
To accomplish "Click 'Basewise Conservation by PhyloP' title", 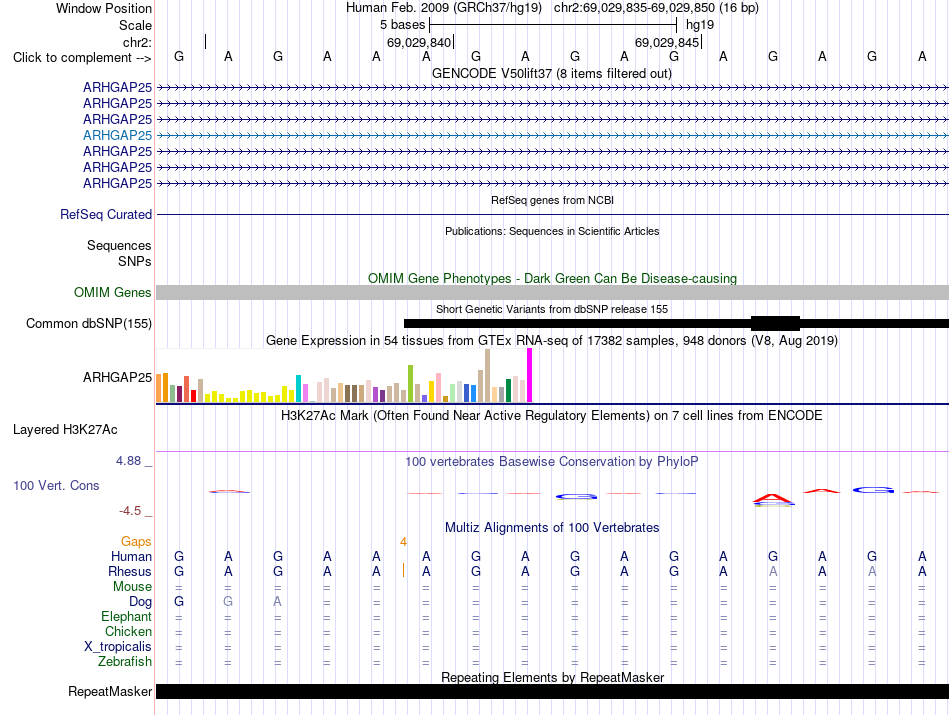I will pos(552,462).
